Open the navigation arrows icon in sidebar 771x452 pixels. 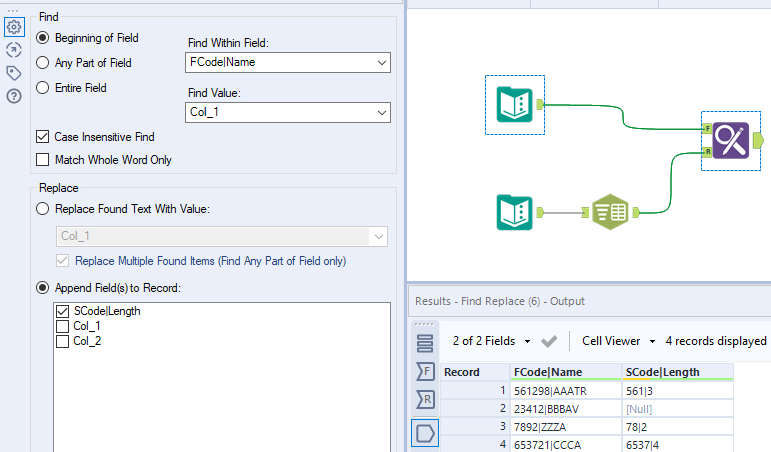click(14, 50)
